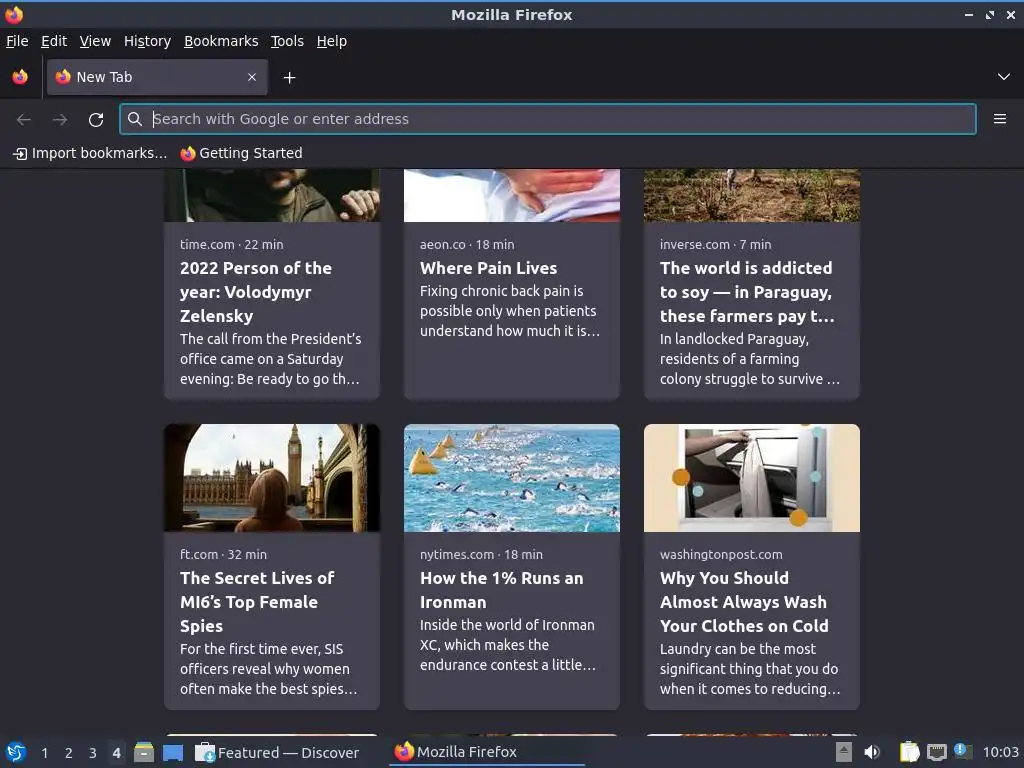Click the Big Ben spy article thumbnail

point(272,478)
